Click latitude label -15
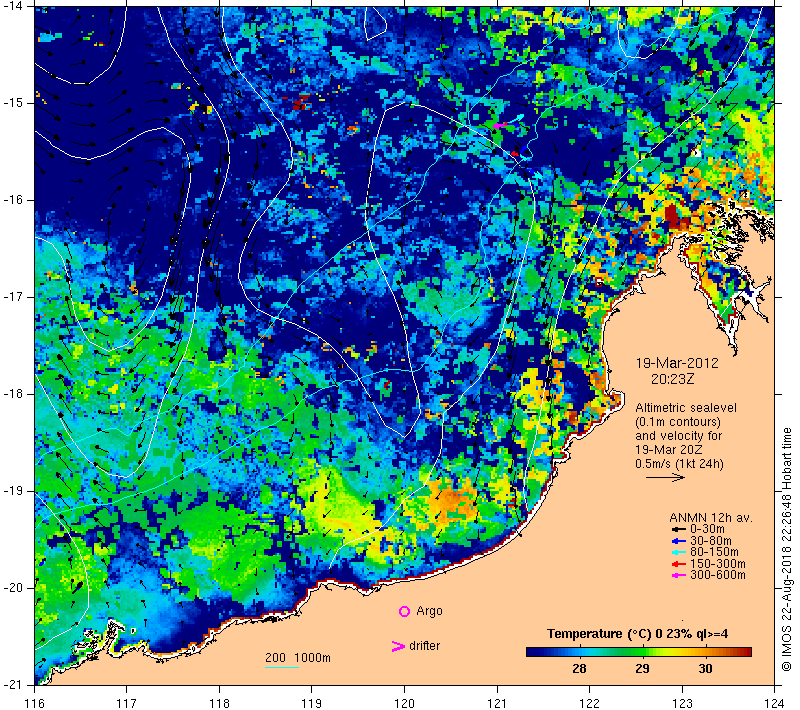The image size is (800, 710). click(x=12, y=103)
